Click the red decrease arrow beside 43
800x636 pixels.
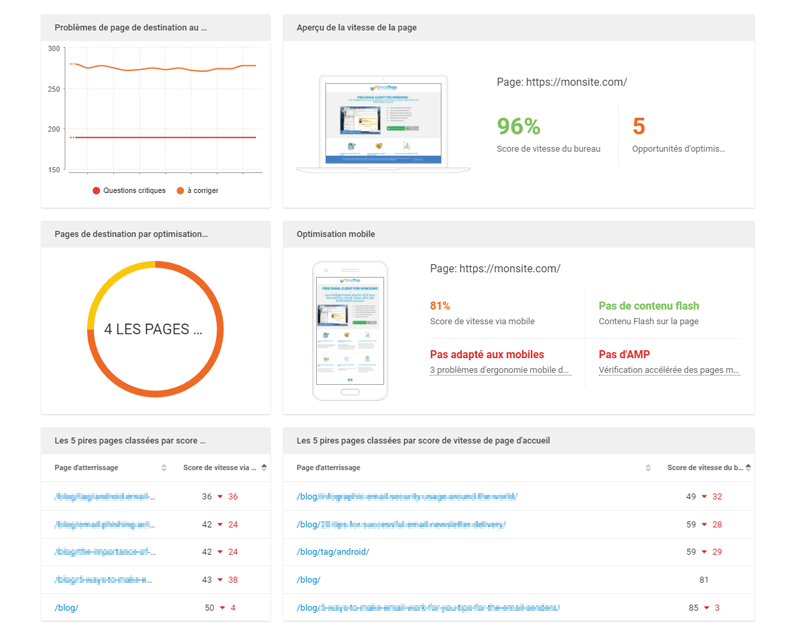click(x=220, y=580)
